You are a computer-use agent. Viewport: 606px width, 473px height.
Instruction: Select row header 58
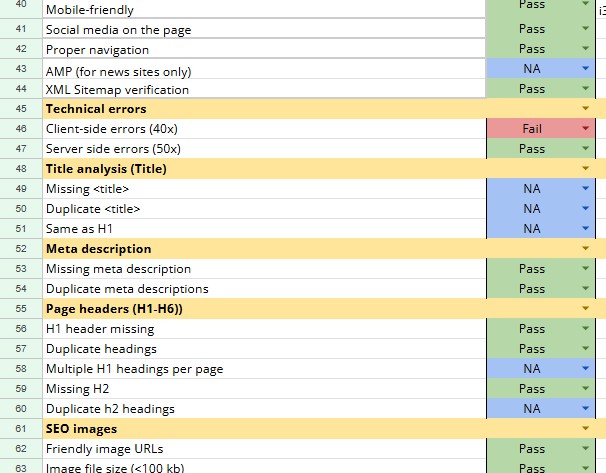[21, 368]
